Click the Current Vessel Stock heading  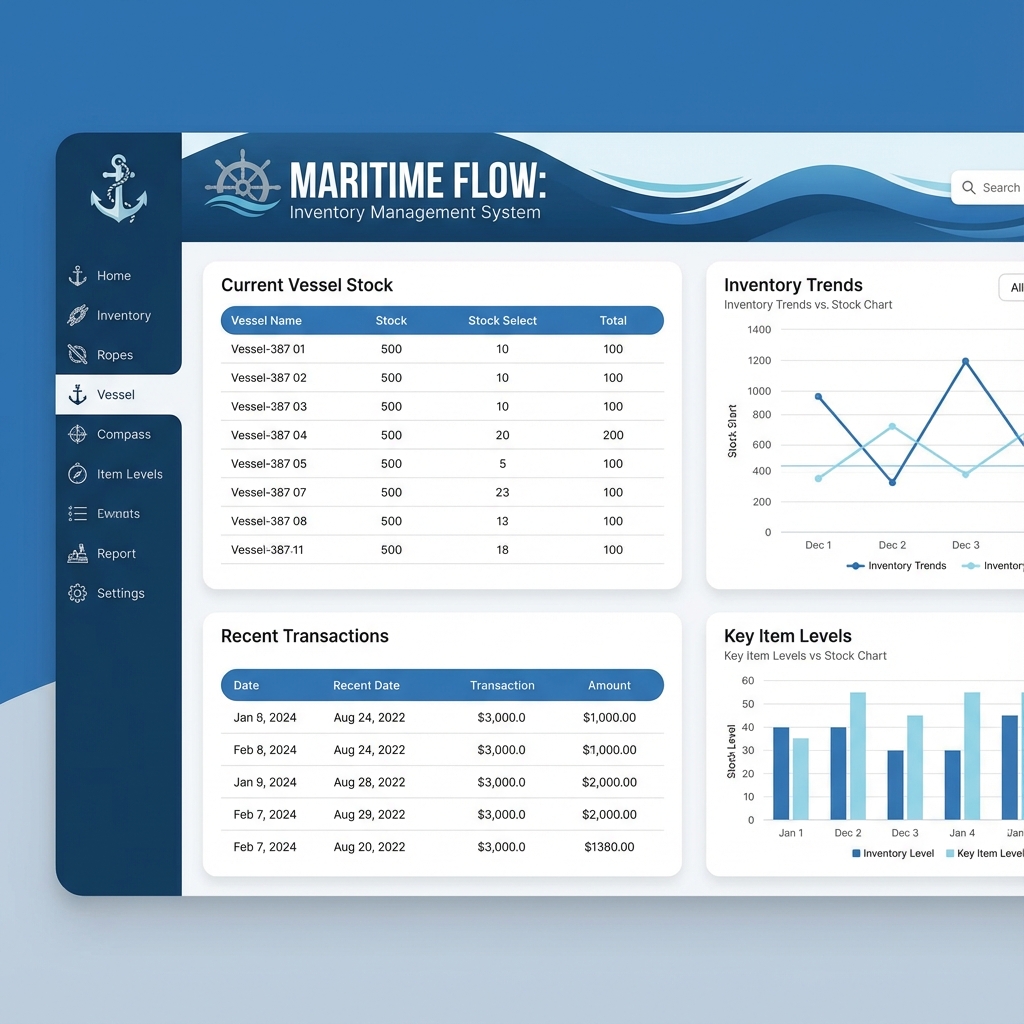coord(307,285)
